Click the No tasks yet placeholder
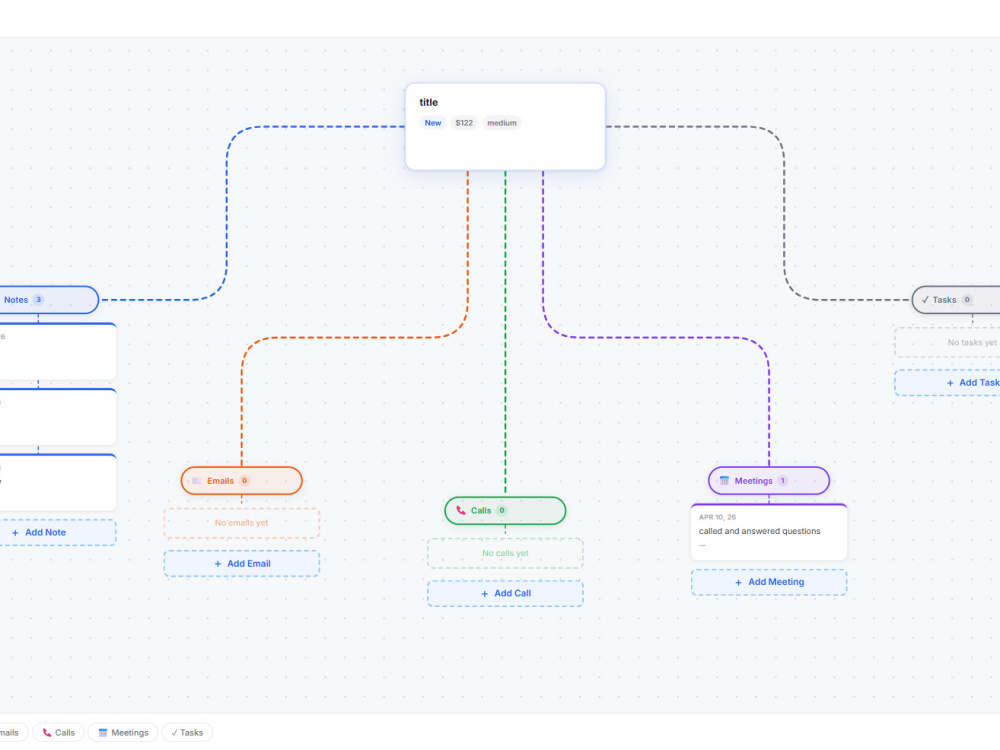 point(947,342)
